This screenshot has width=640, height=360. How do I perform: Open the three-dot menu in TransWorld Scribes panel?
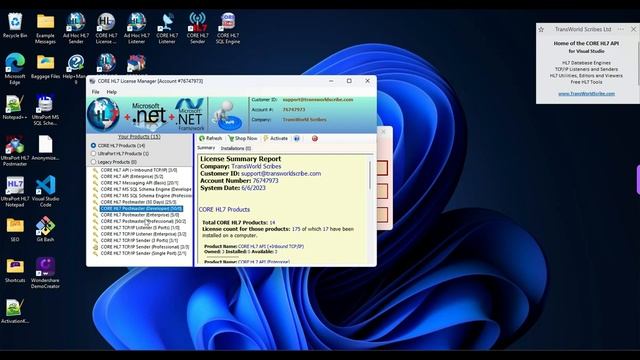621,29
